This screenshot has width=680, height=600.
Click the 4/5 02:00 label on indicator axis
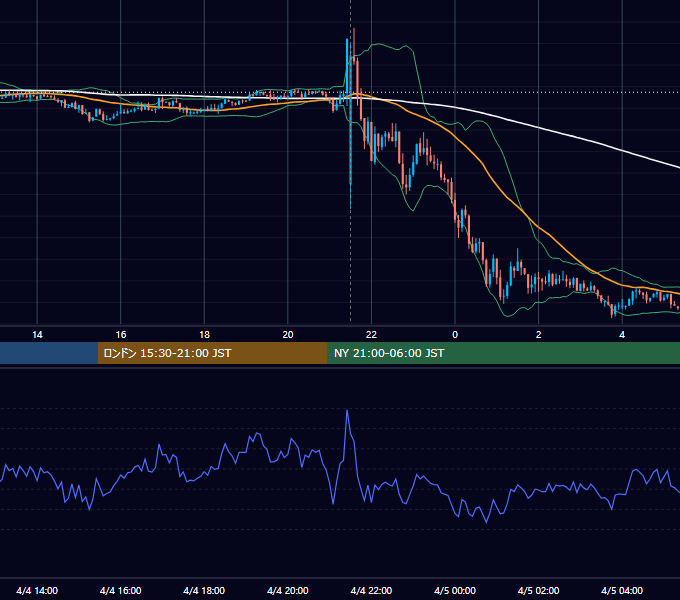538,590
